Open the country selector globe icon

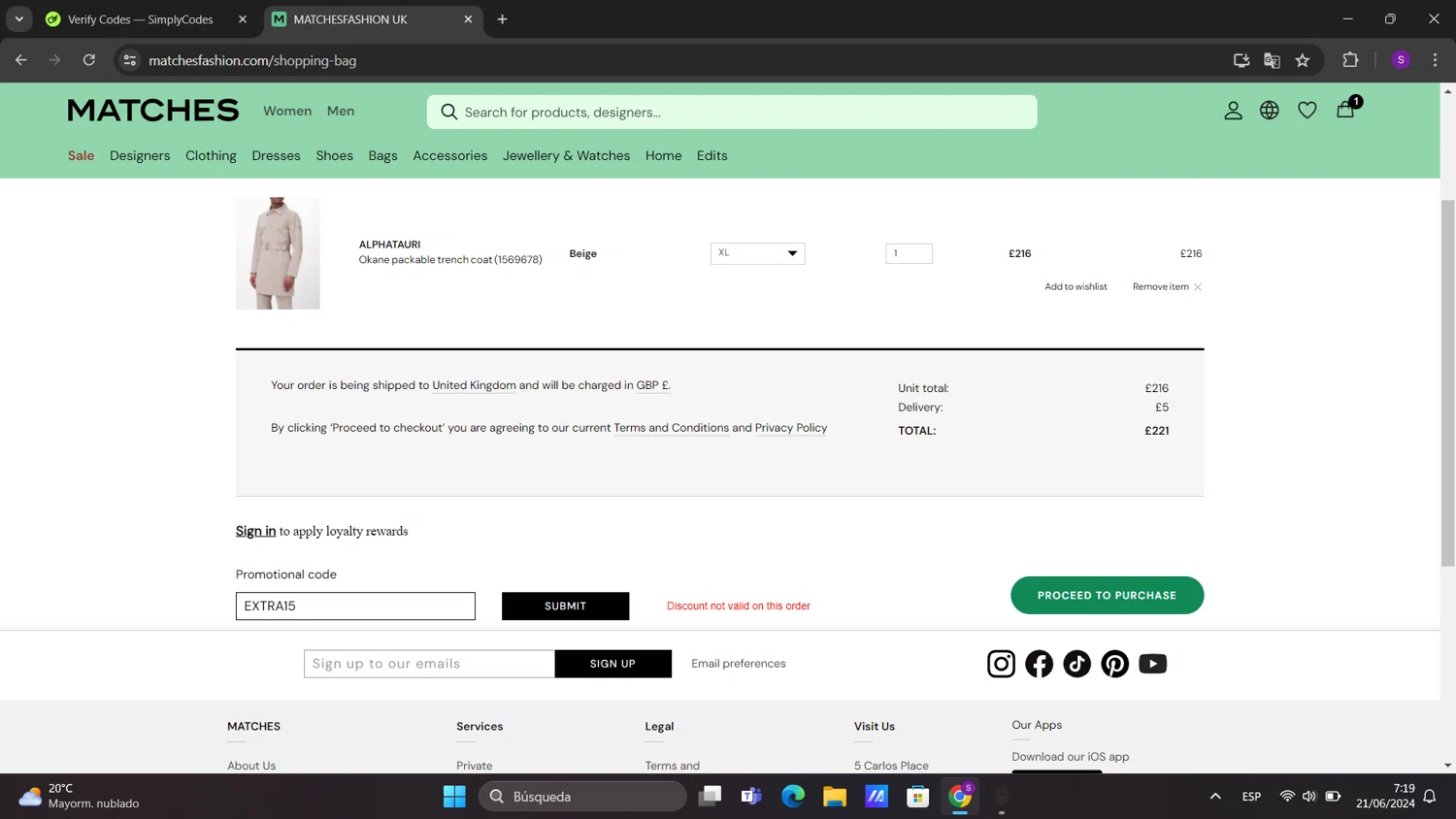coord(1270,111)
